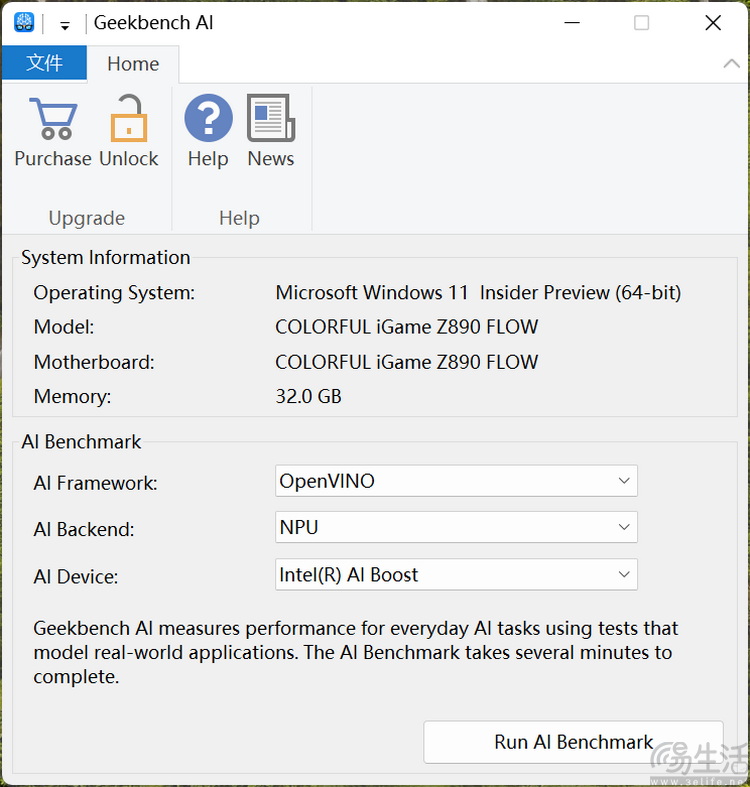Click the AI Framework: label

(x=95, y=483)
